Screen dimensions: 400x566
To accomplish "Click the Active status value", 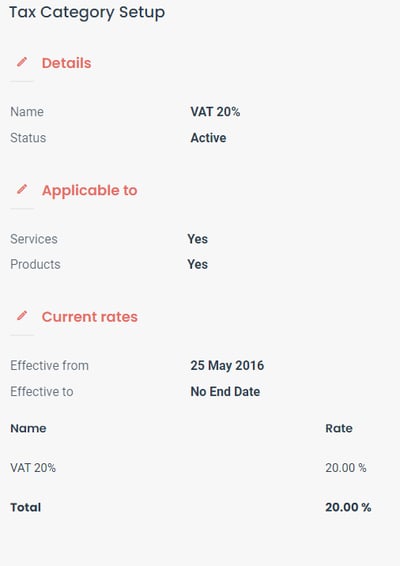I will (208, 138).
